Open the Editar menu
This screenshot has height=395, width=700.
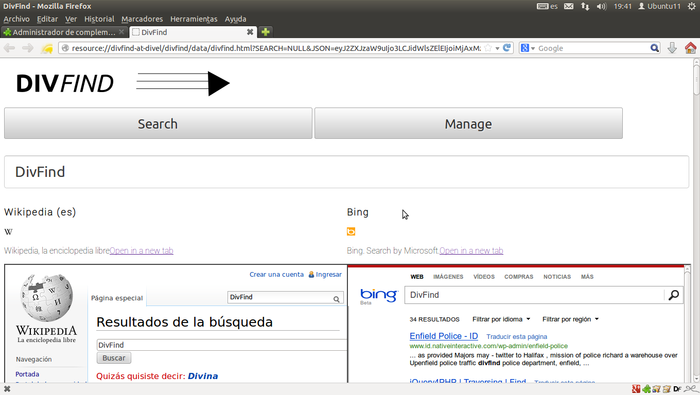pos(47,19)
